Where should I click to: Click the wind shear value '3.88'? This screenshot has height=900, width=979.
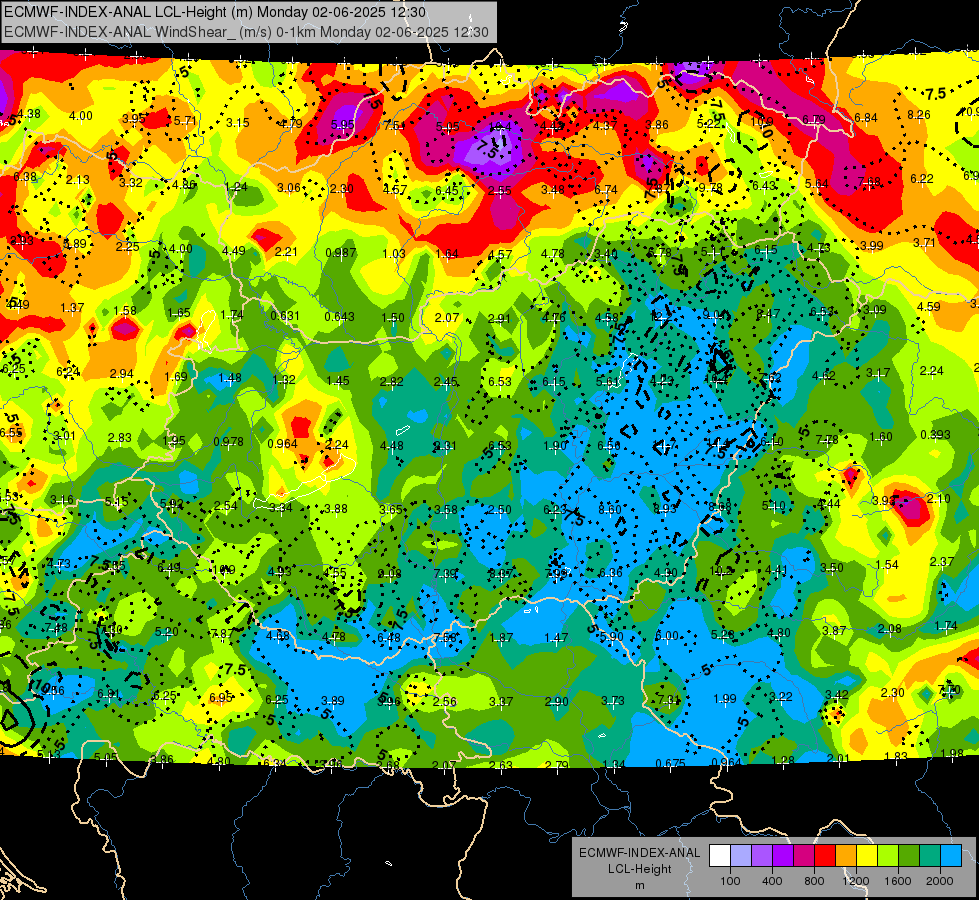pyautogui.click(x=336, y=508)
